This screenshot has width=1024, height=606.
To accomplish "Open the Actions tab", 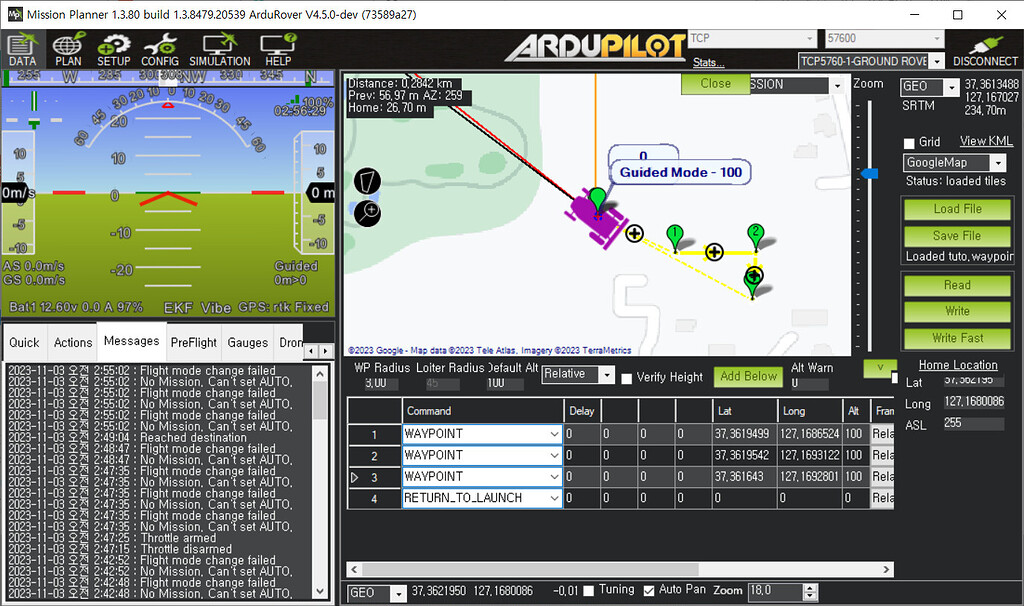I will [x=72, y=341].
